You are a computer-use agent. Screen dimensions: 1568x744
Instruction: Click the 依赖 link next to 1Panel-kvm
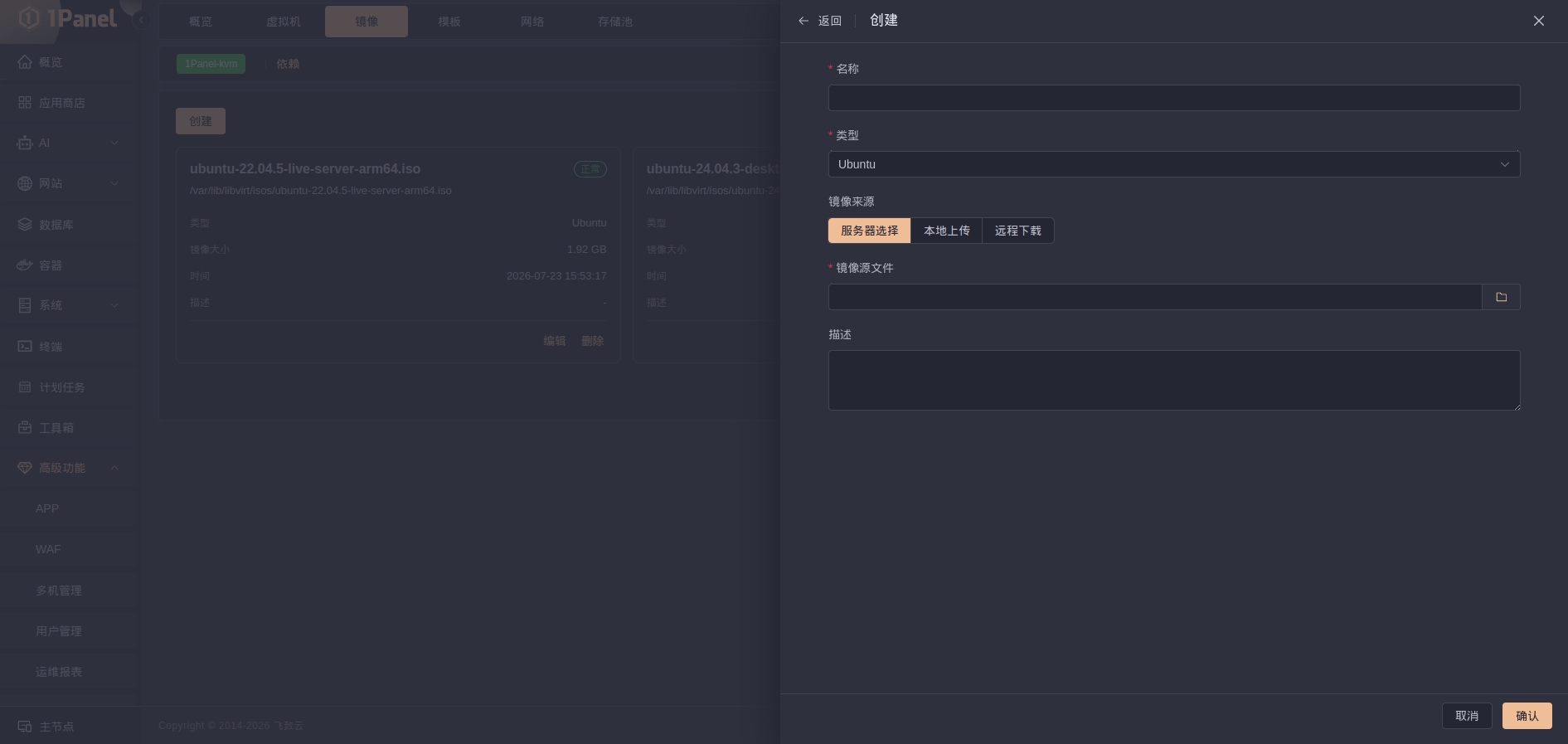[288, 64]
